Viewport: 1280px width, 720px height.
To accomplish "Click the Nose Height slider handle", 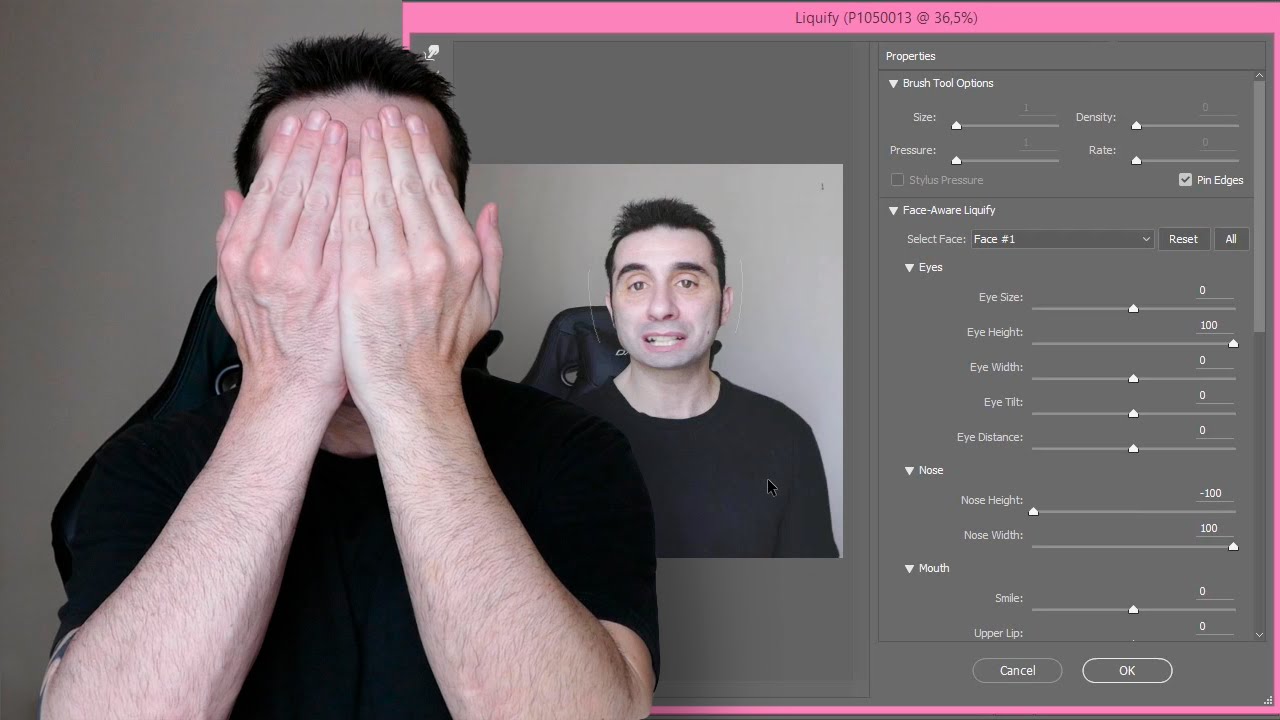I will [1033, 511].
